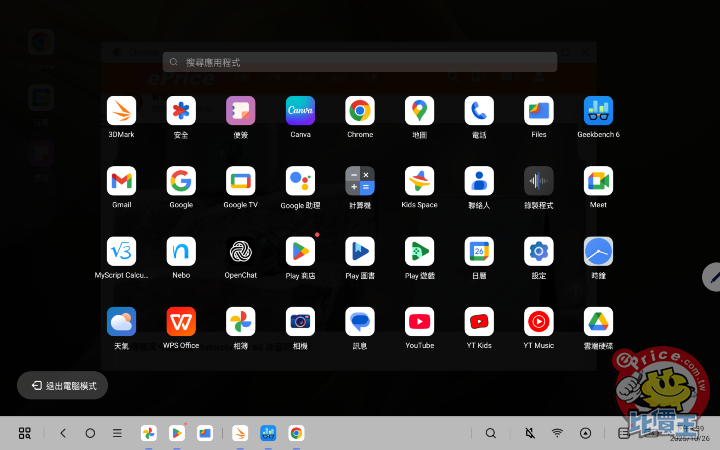
Task: Launch Google Meet
Action: 598,181
